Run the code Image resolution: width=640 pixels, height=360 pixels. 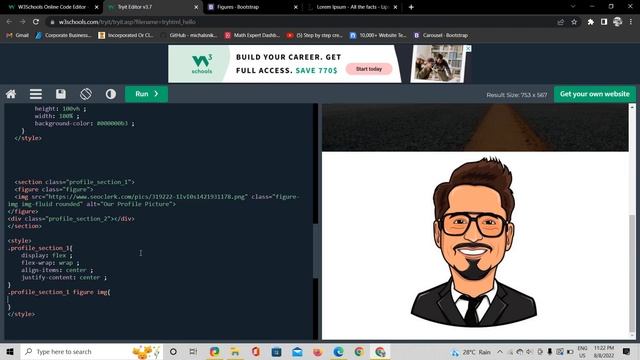tap(147, 94)
